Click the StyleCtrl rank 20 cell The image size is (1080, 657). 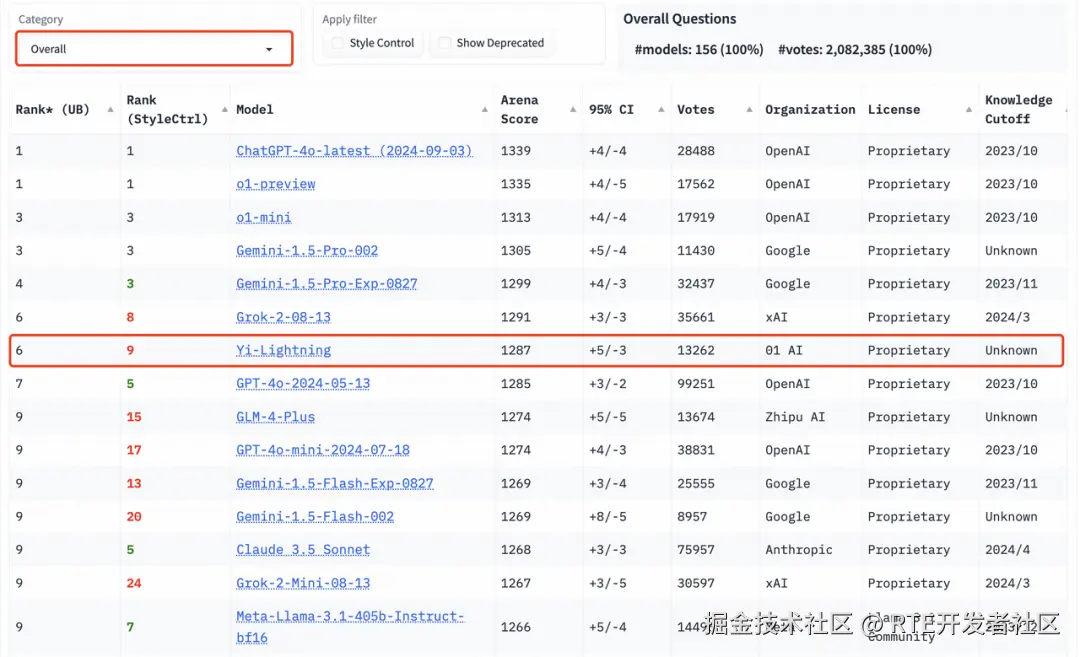(x=134, y=517)
